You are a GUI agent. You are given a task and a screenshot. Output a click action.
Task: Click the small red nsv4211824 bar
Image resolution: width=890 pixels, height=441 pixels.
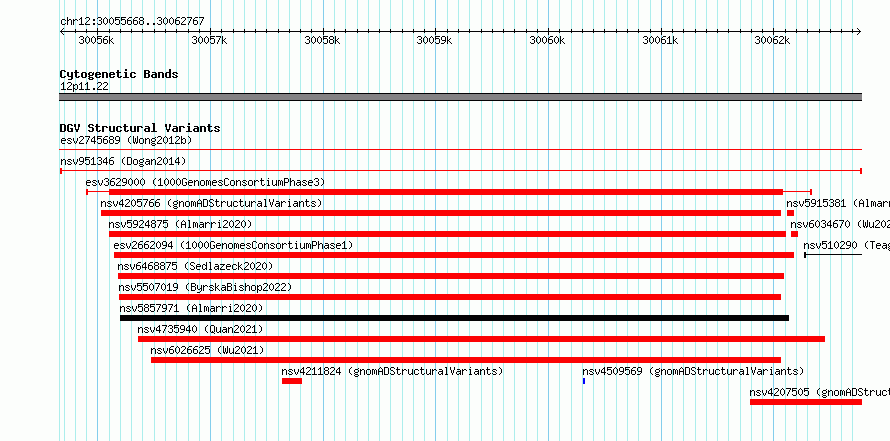pyautogui.click(x=292, y=381)
